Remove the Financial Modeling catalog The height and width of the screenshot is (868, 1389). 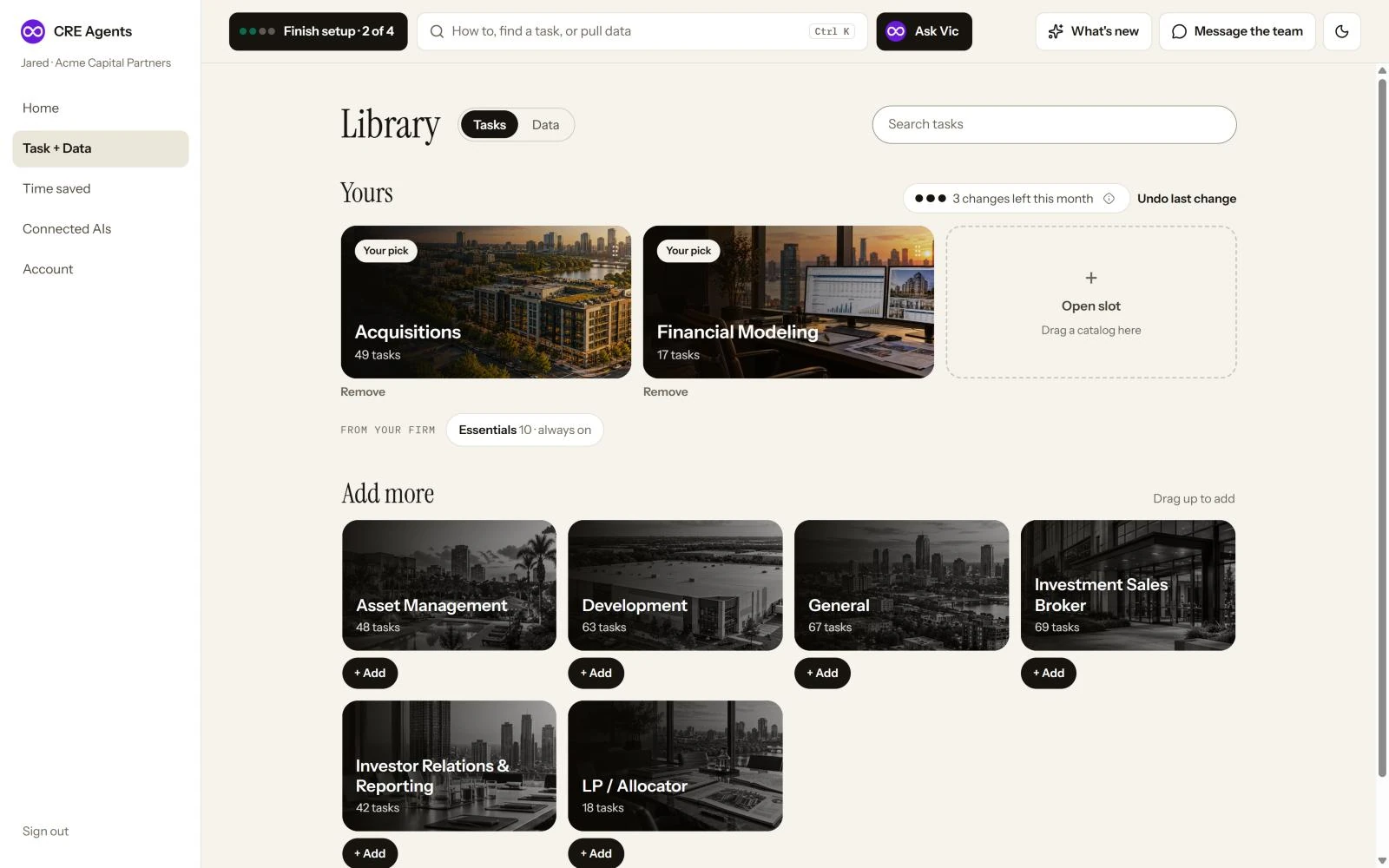pyautogui.click(x=666, y=391)
